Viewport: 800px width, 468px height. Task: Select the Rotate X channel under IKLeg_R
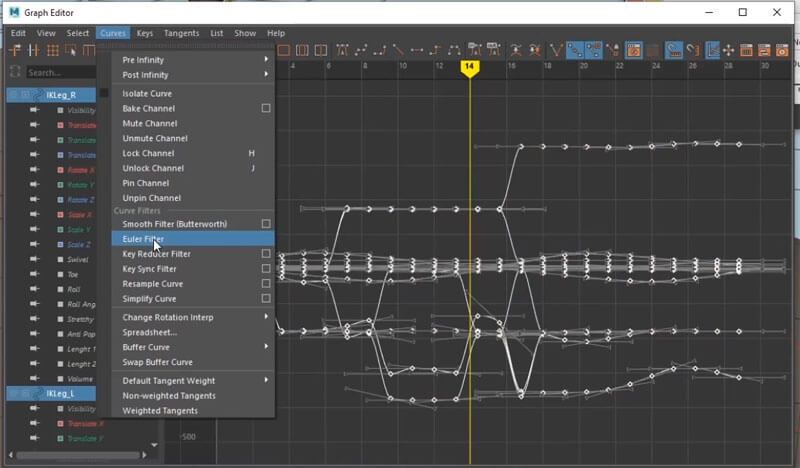coord(81,170)
